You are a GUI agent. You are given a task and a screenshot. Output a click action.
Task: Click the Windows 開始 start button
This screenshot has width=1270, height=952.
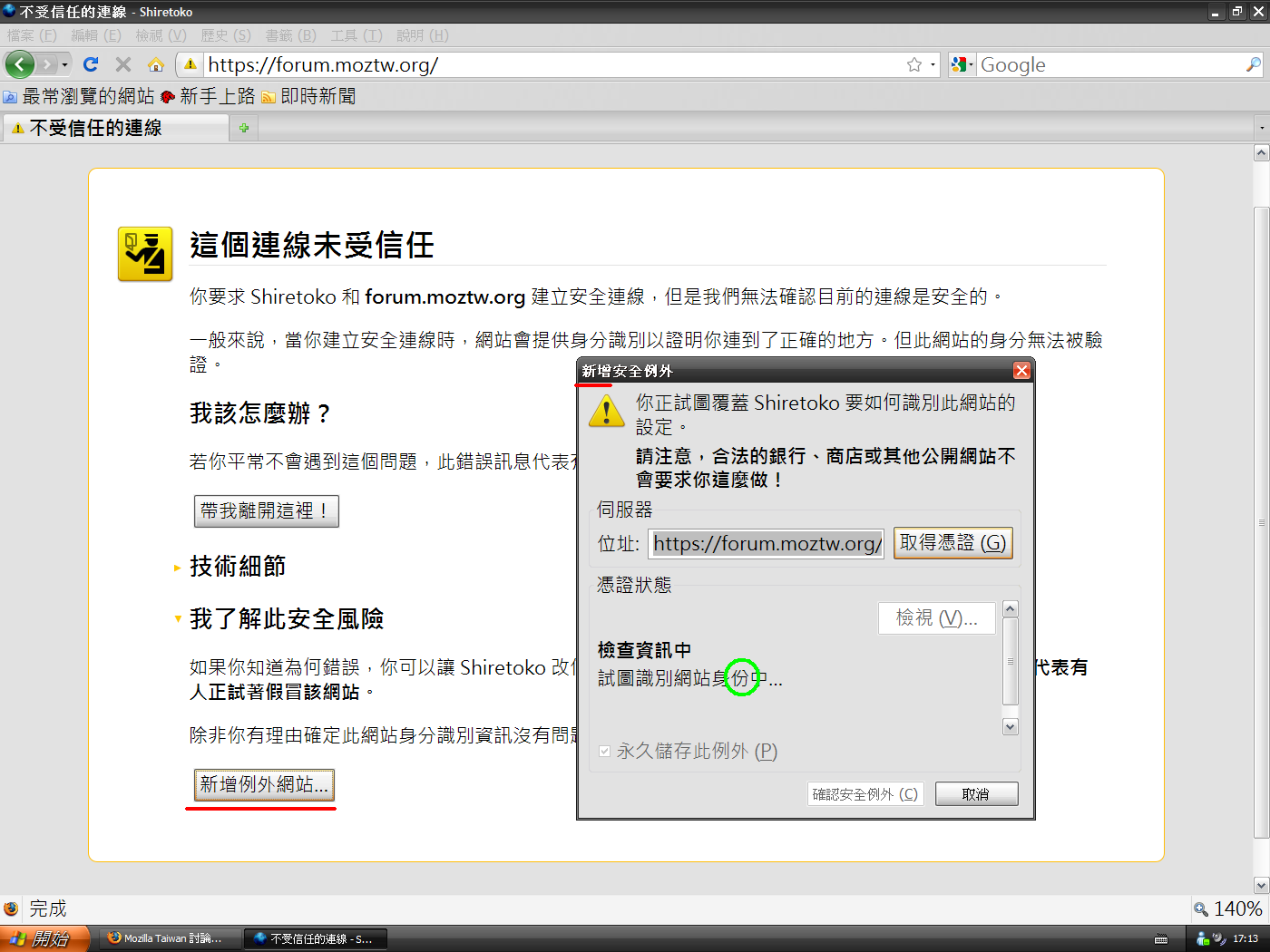[44, 938]
